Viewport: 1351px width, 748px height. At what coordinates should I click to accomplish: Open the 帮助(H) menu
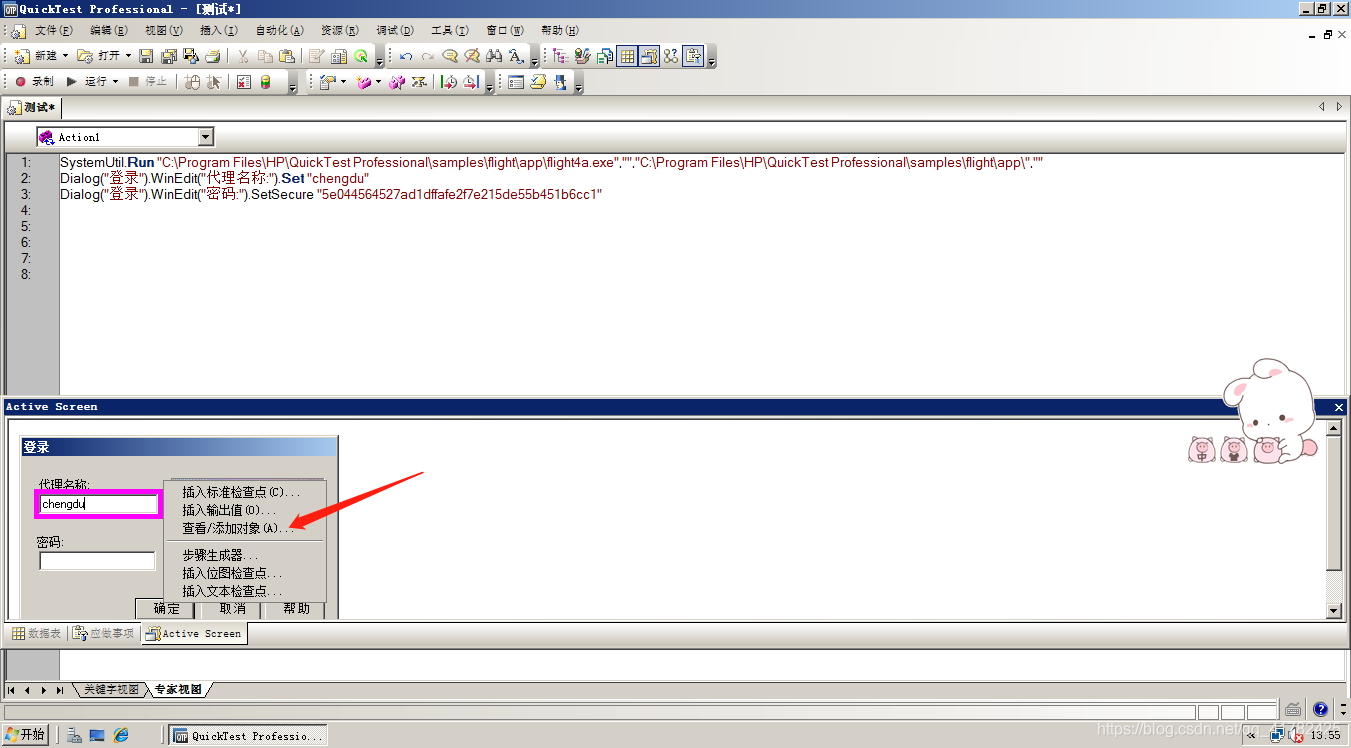560,31
